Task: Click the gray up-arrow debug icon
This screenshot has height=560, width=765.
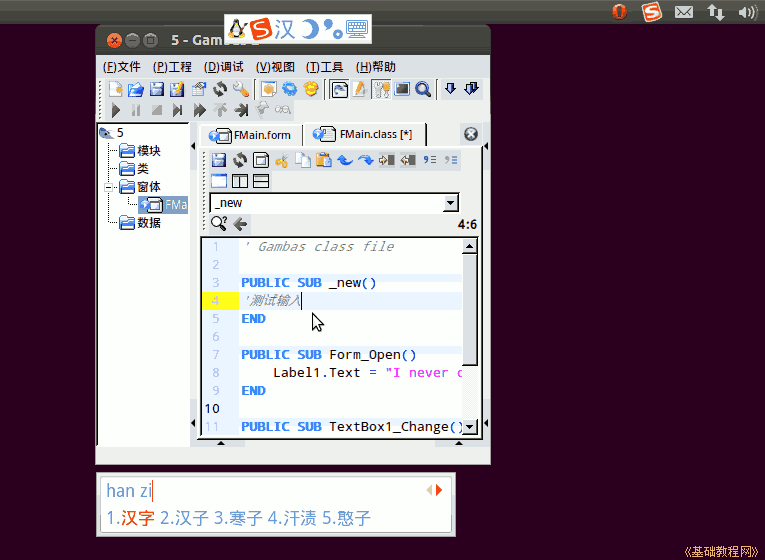Action: tap(220, 110)
